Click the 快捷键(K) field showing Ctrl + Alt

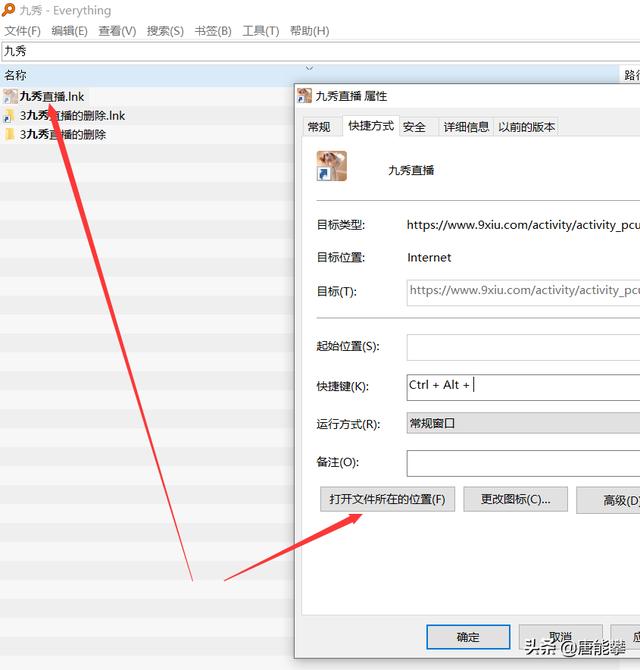(x=523, y=387)
